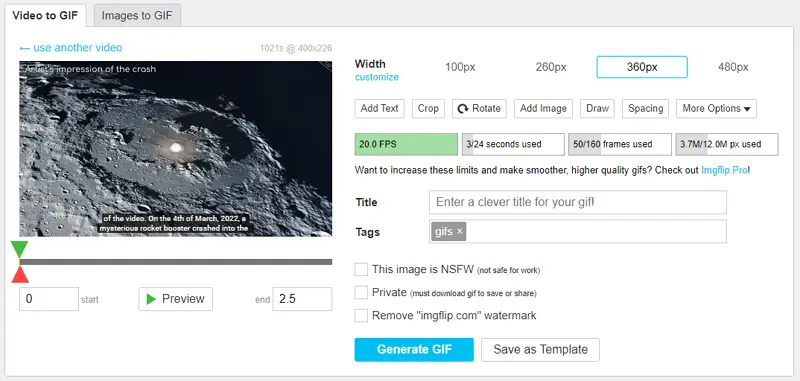Click the Add Text button

tap(379, 109)
